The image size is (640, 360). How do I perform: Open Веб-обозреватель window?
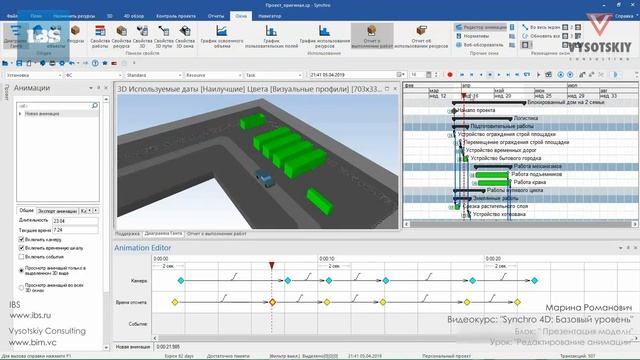coord(480,44)
